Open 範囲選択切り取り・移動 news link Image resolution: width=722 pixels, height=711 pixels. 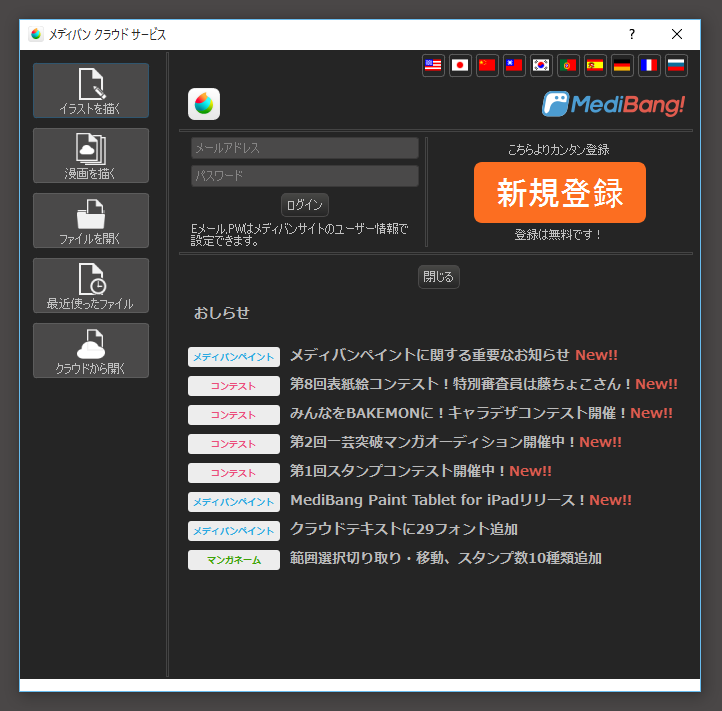pyautogui.click(x=446, y=558)
